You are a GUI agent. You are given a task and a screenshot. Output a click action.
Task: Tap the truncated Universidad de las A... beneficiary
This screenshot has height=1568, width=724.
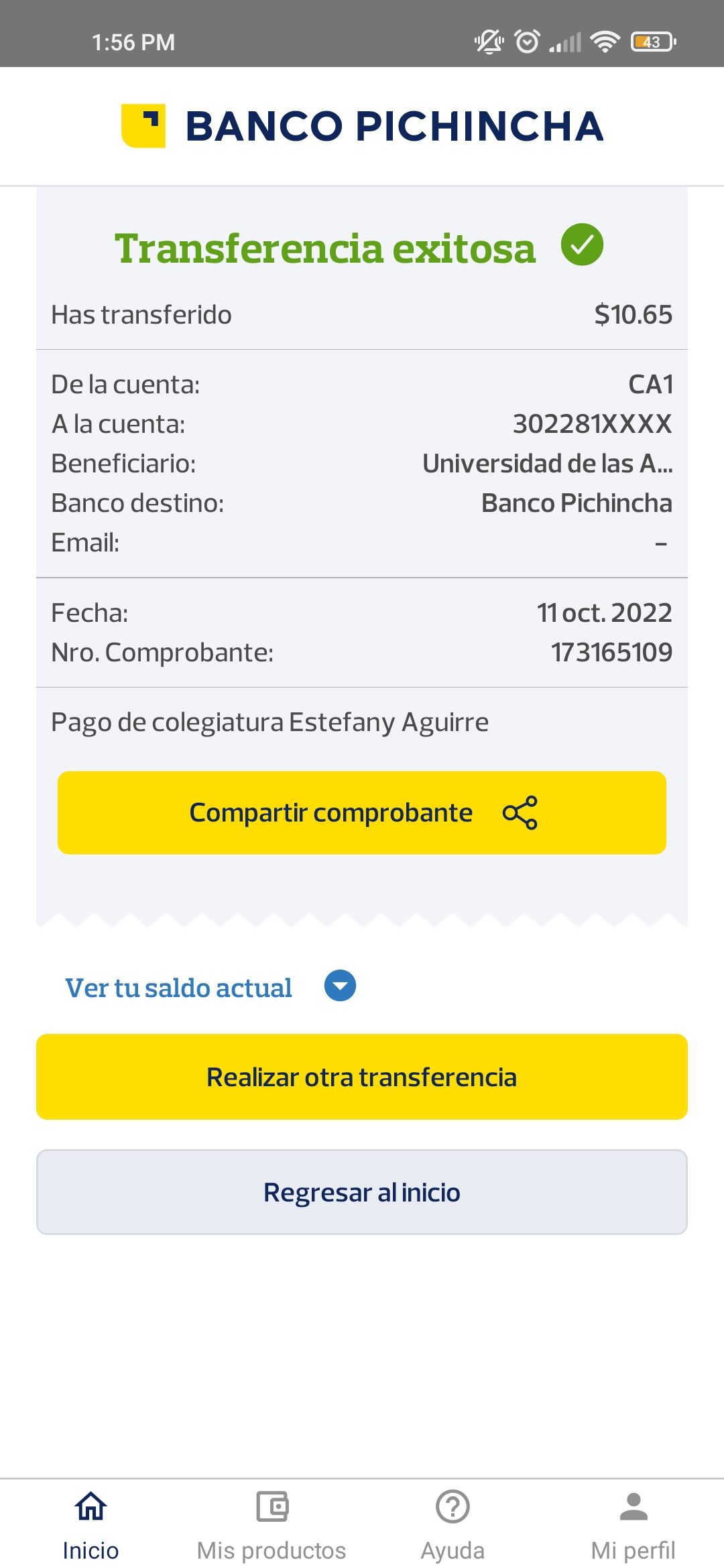[547, 464]
